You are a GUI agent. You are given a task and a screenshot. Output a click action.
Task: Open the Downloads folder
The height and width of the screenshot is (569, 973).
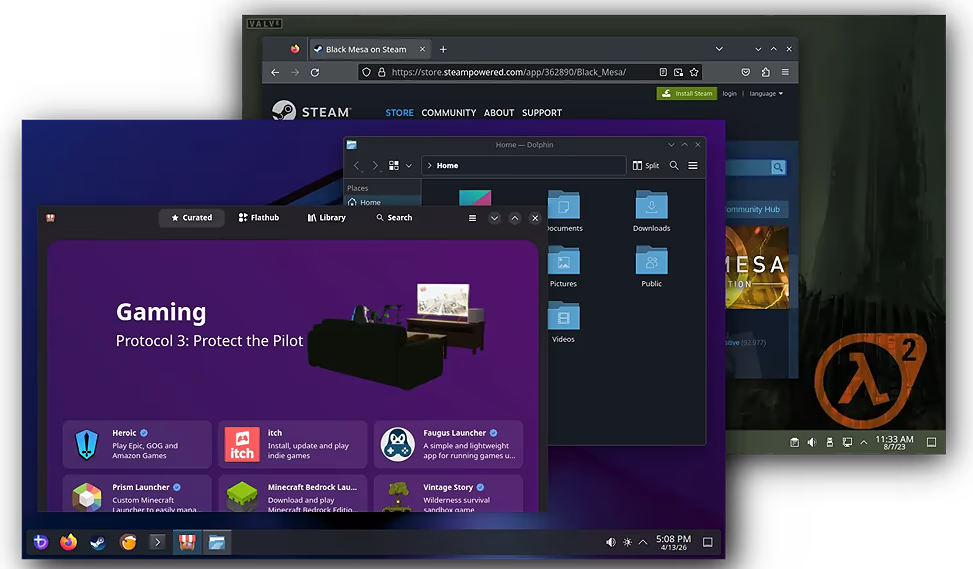[652, 211]
